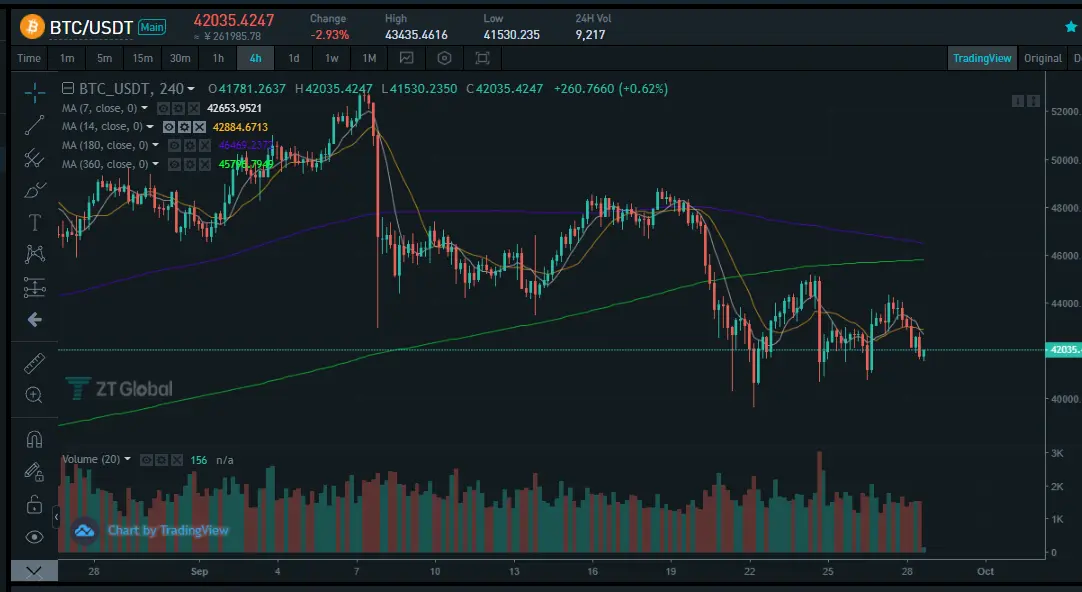Hide the MA 14 indicator
The height and width of the screenshot is (592, 1082).
pyautogui.click(x=168, y=127)
